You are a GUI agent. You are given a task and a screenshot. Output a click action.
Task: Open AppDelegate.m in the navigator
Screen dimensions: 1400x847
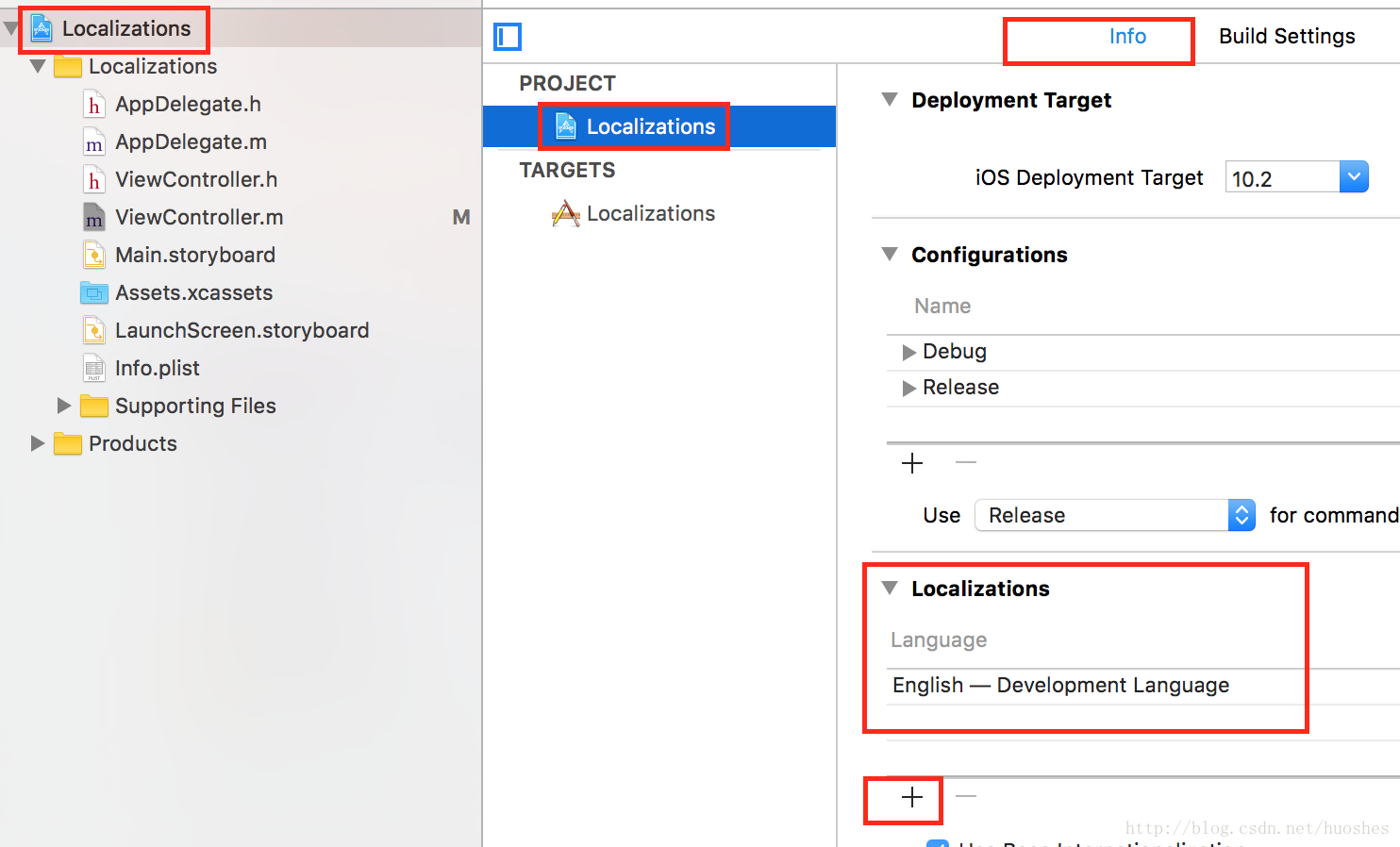[191, 141]
